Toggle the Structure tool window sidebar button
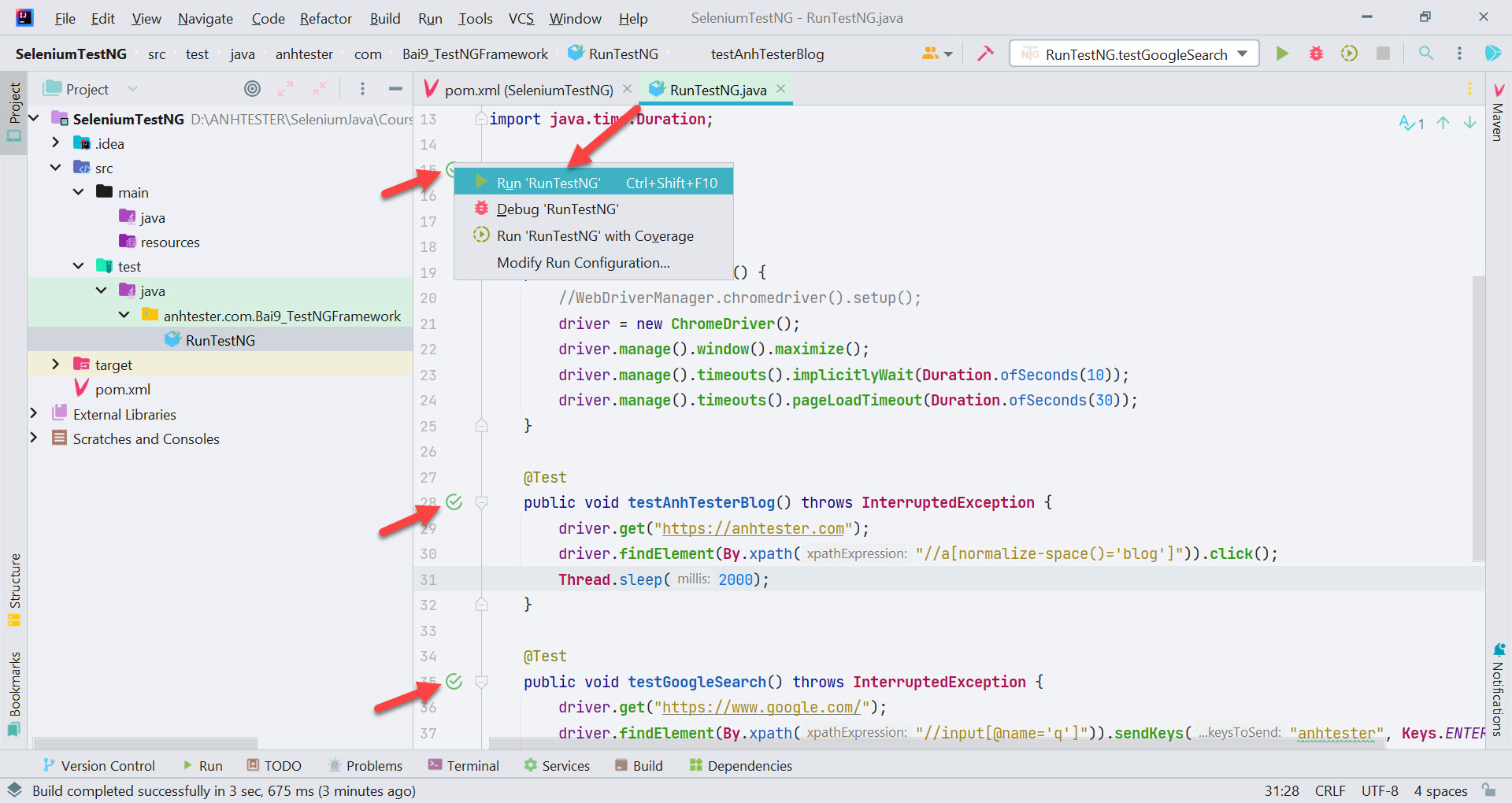1512x803 pixels. coord(14,590)
